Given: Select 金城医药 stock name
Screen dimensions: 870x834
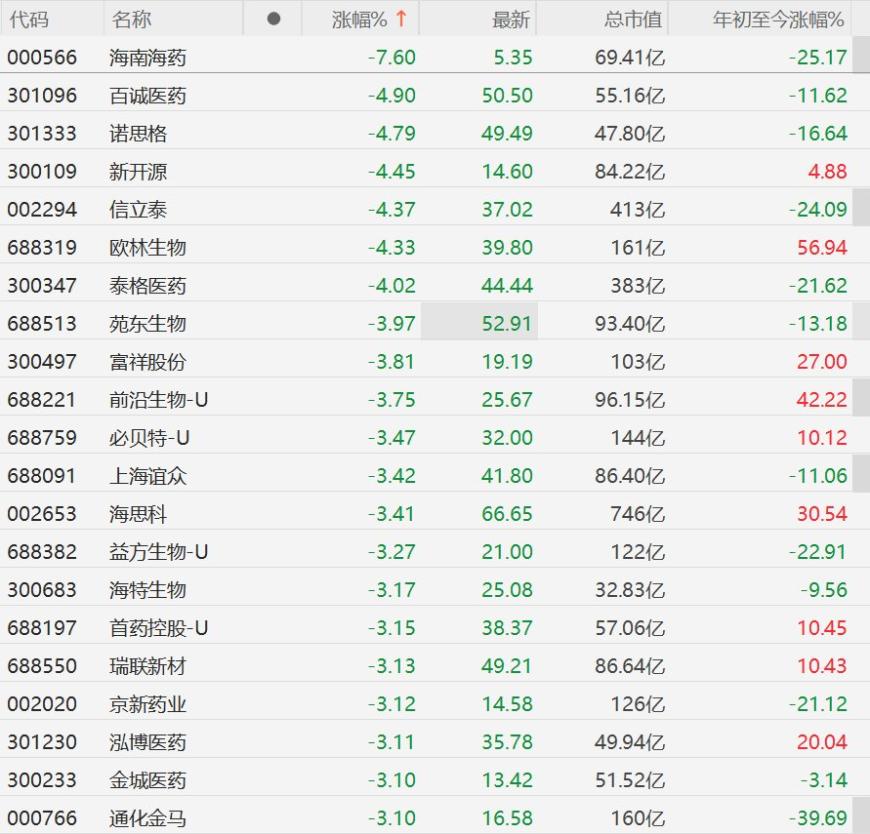Looking at the screenshot, I should click(148, 780).
